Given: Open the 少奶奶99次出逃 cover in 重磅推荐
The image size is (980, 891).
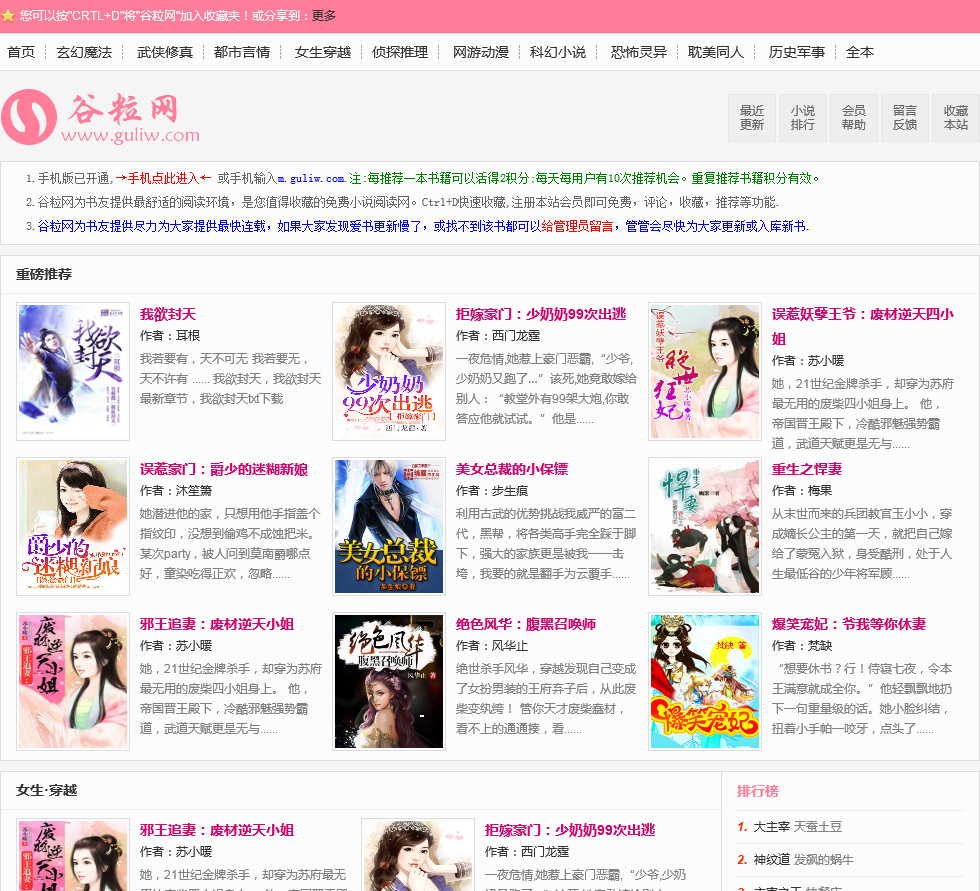Looking at the screenshot, I should (x=389, y=372).
